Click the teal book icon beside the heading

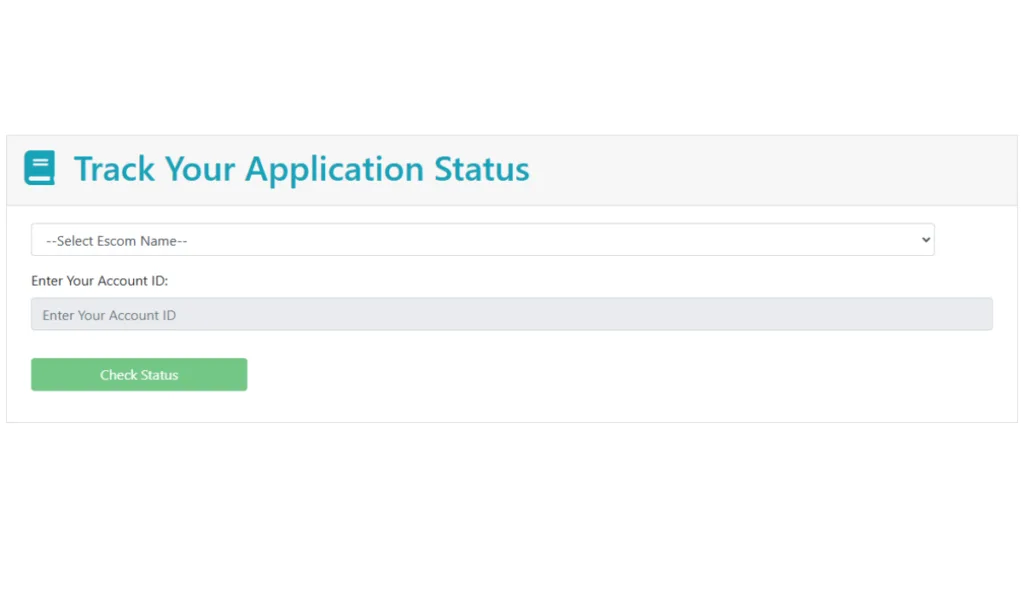(39, 168)
